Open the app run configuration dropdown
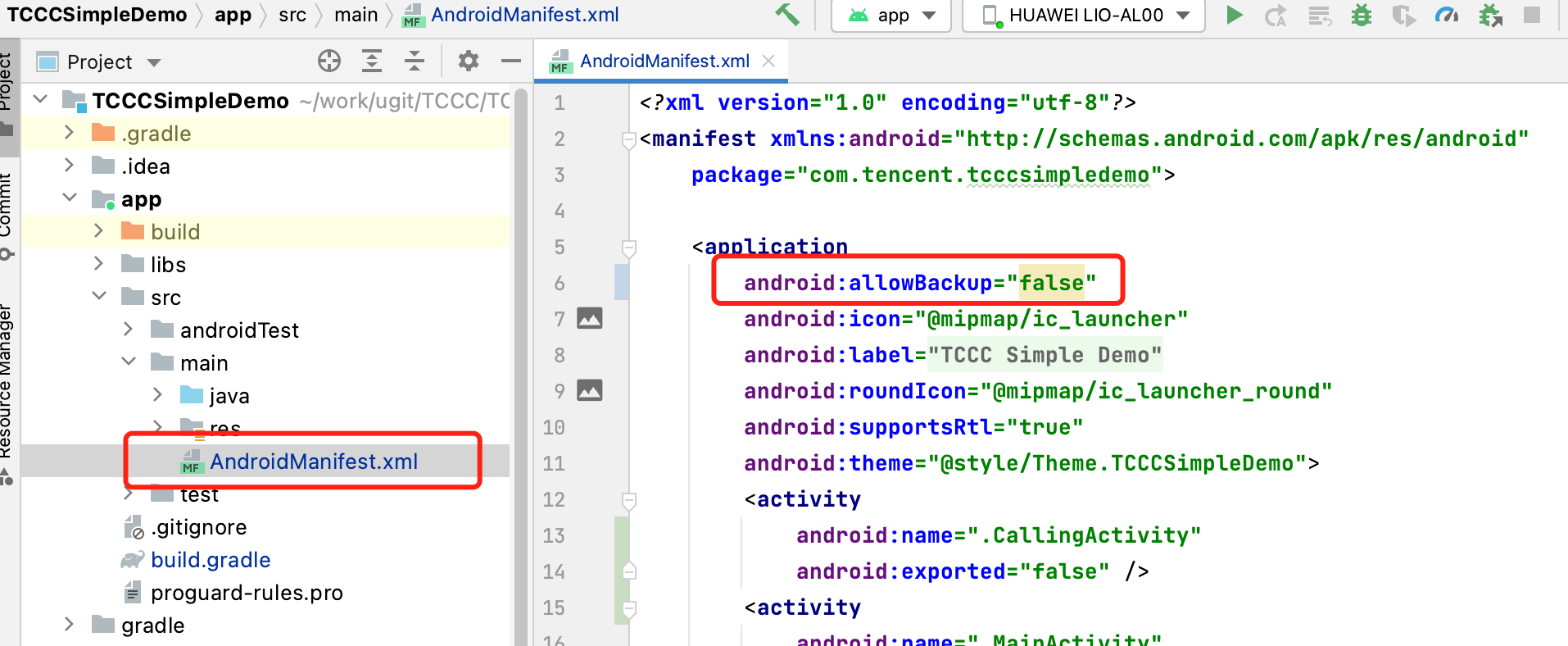Viewport: 1568px width, 646px height. tap(891, 16)
